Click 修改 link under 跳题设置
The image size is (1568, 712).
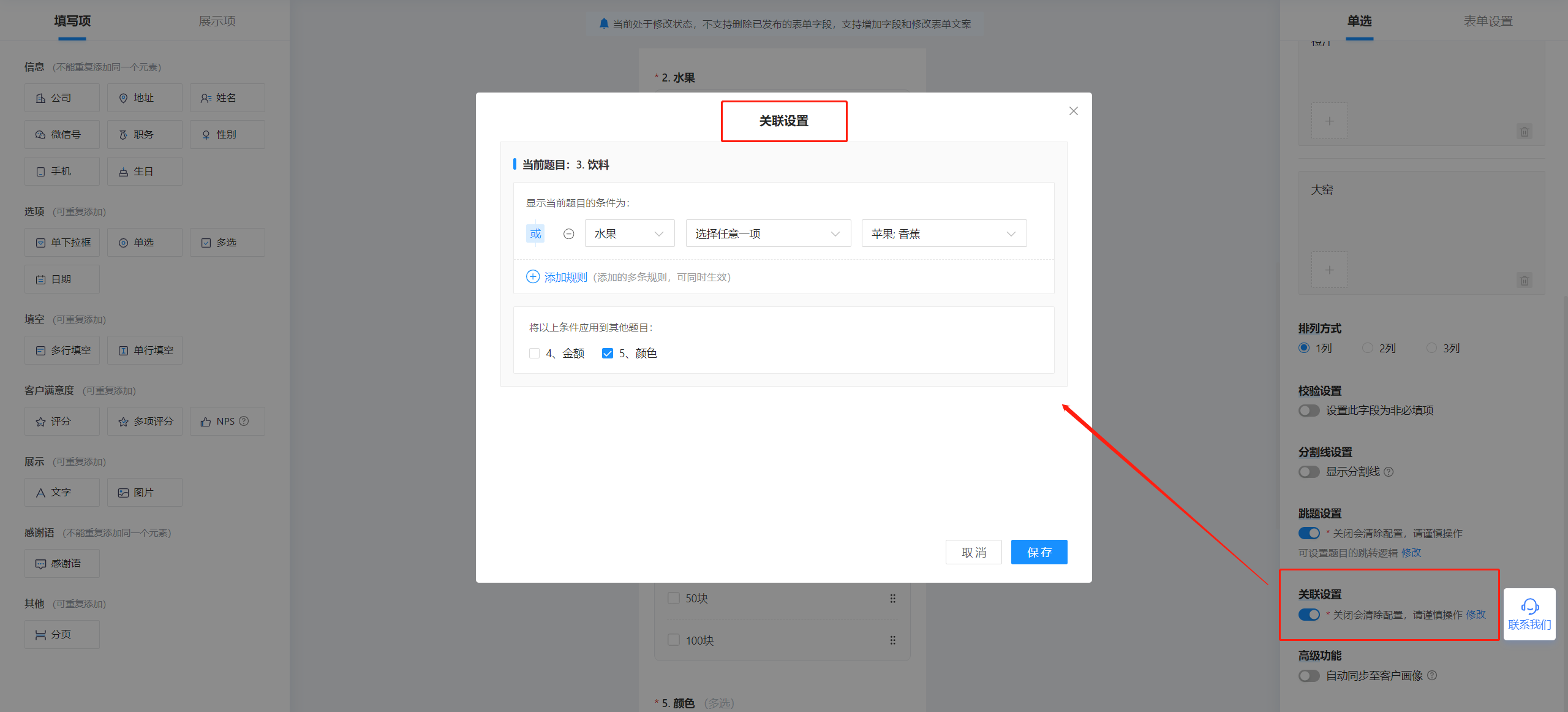1411,553
